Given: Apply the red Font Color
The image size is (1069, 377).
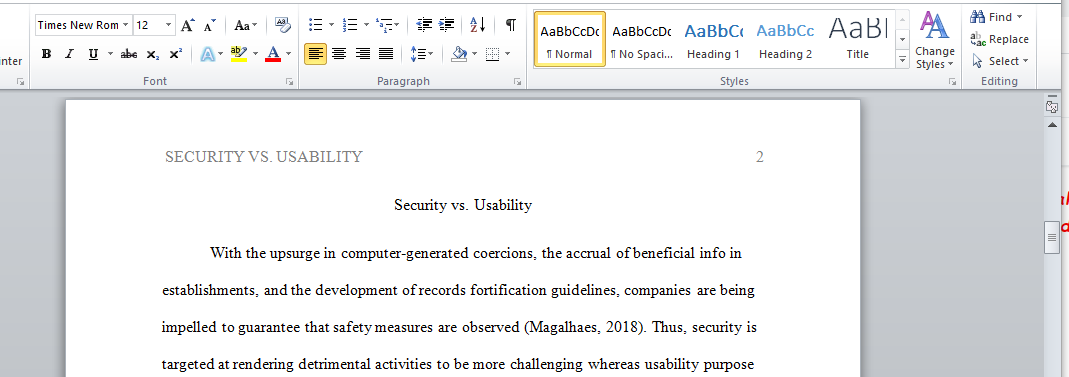Looking at the screenshot, I should pyautogui.click(x=273, y=54).
